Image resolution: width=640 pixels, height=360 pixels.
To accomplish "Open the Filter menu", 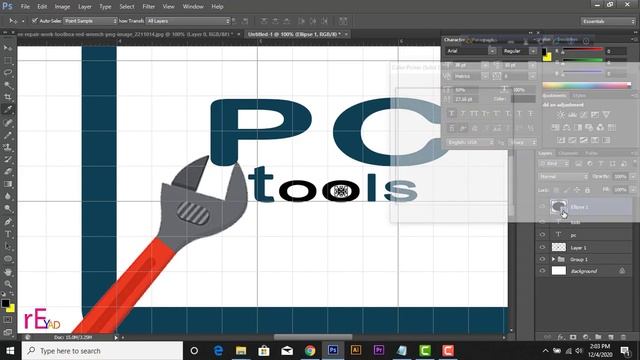I will (x=149, y=7).
